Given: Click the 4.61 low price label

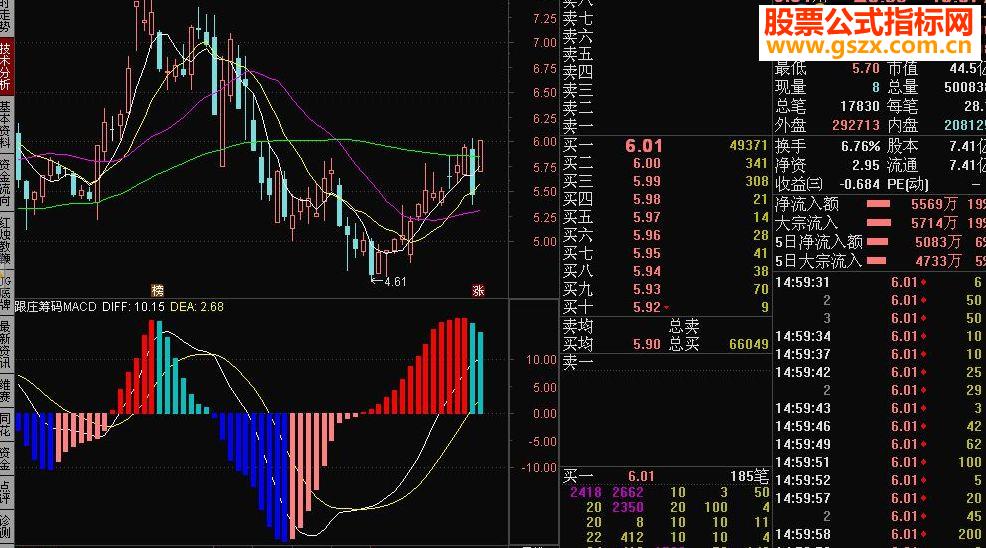Looking at the screenshot, I should (395, 281).
